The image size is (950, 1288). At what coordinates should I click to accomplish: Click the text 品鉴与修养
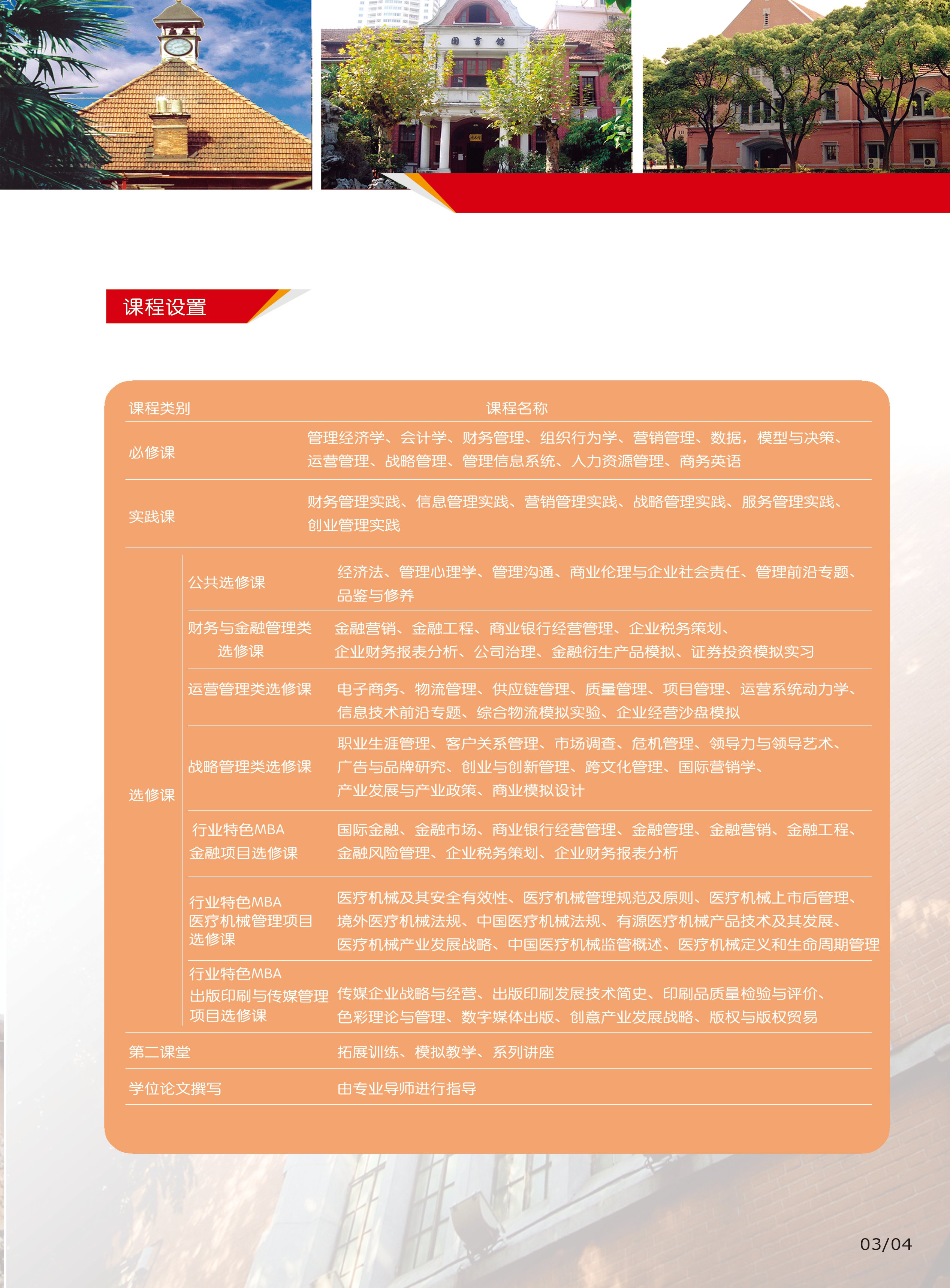pos(376,596)
